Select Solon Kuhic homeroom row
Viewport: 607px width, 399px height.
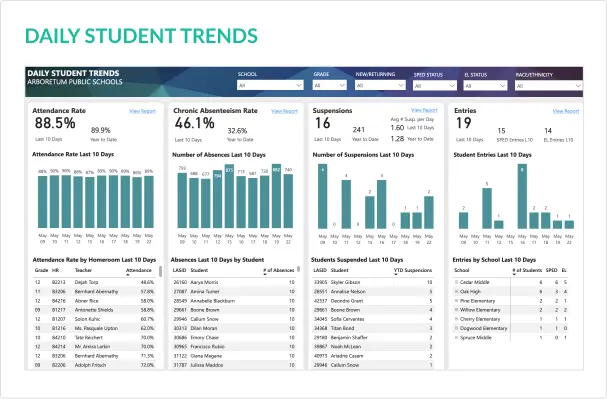(x=94, y=319)
